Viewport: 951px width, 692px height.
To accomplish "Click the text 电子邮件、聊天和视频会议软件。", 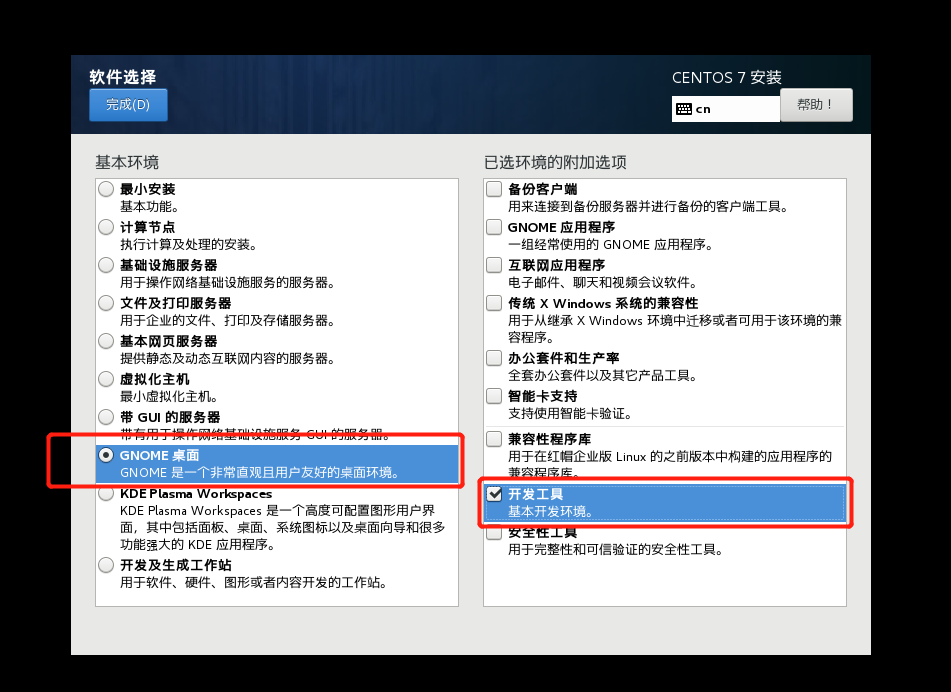I will [x=603, y=283].
